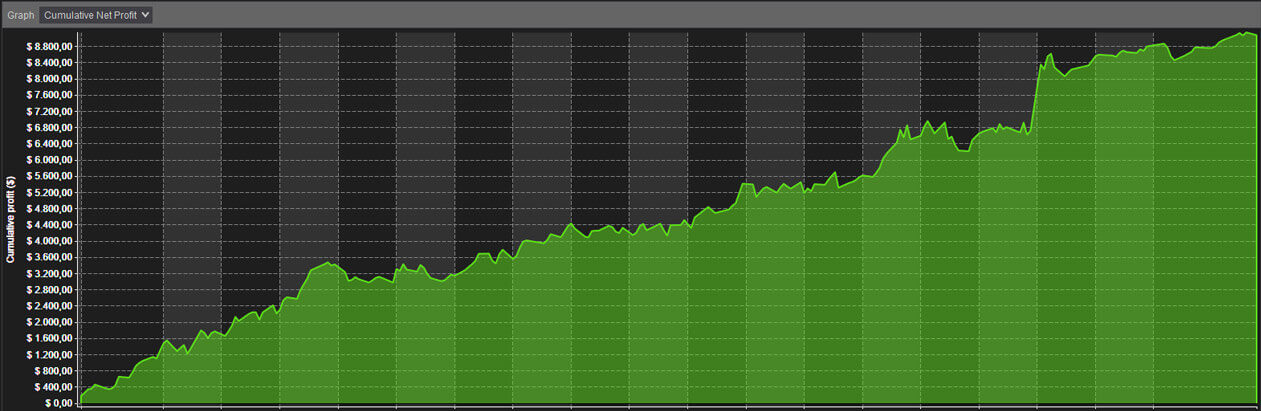Click the "$ 8.400,00" axis value
Image resolution: width=1261 pixels, height=411 pixels.
(49, 63)
